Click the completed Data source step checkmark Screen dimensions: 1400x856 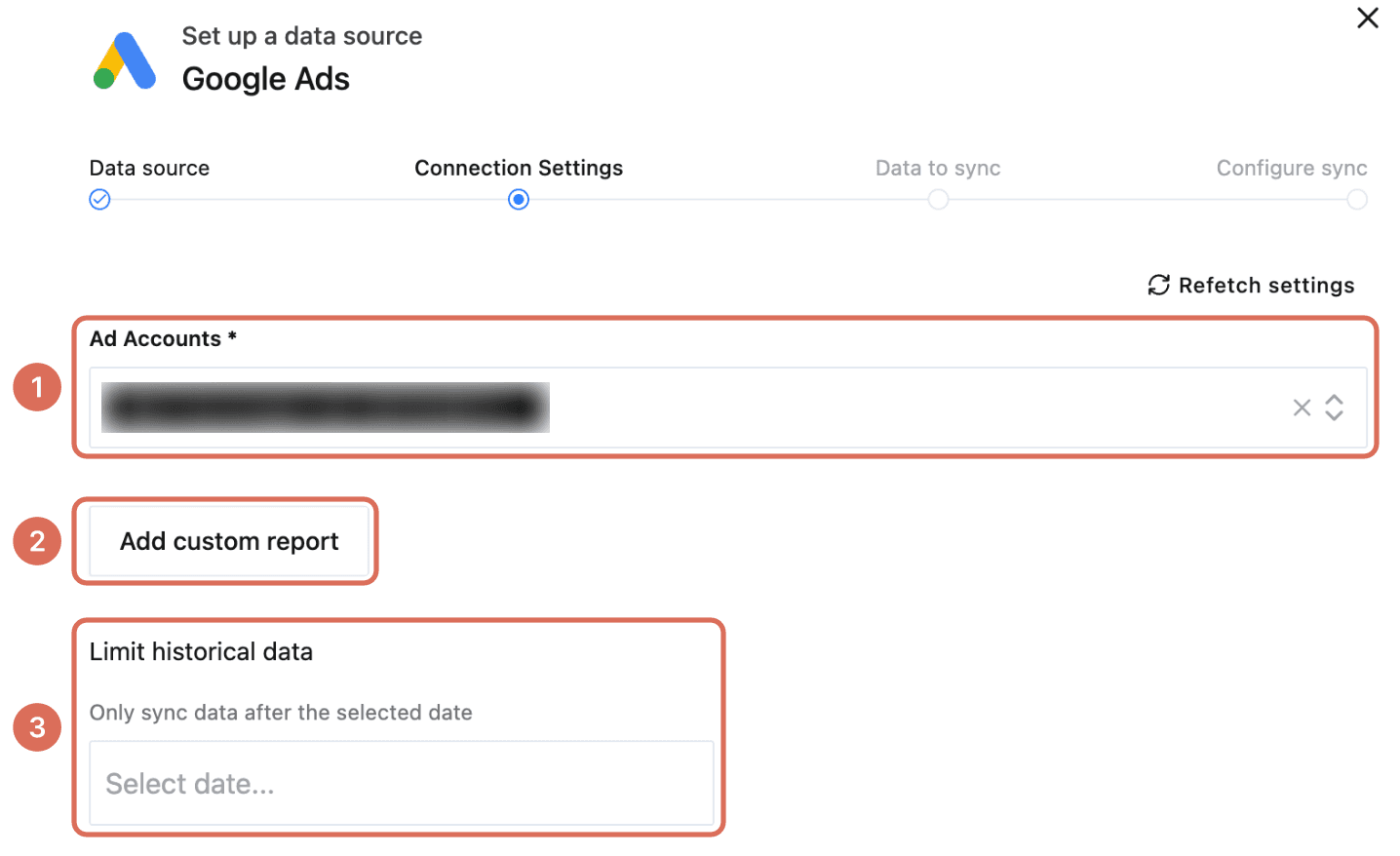(99, 200)
